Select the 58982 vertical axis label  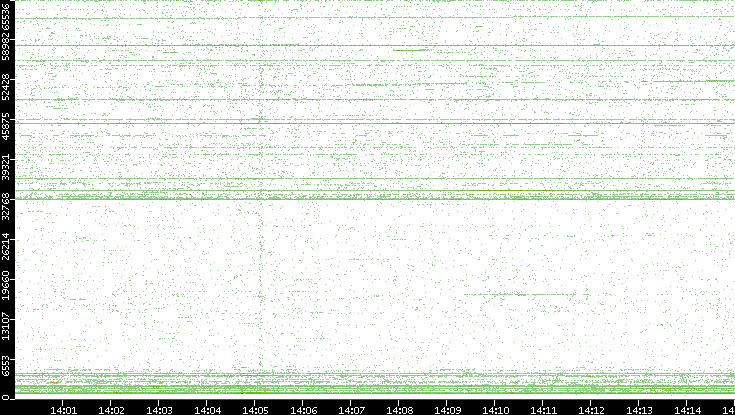tap(7, 52)
